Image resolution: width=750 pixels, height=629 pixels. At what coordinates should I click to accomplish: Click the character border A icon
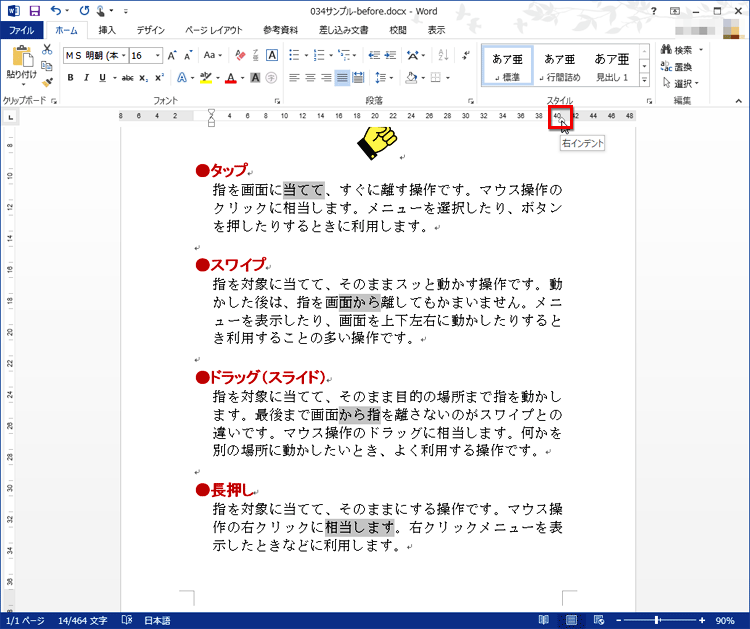[x=272, y=55]
